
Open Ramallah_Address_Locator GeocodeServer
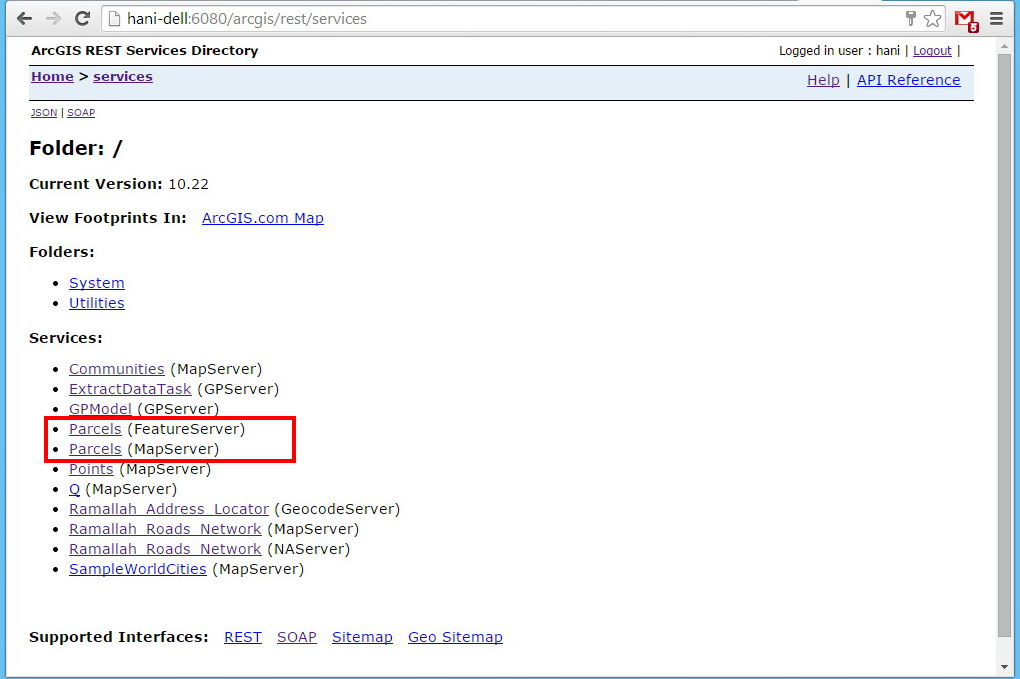click(x=168, y=509)
